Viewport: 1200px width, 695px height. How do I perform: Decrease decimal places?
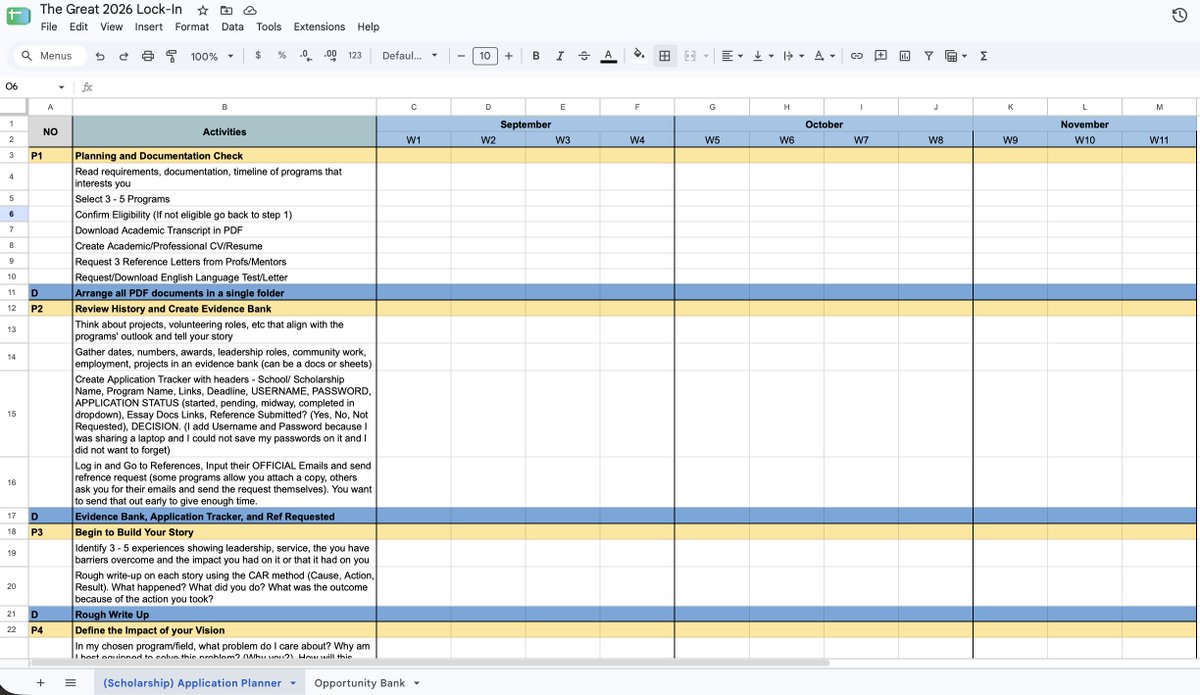pyautogui.click(x=305, y=56)
